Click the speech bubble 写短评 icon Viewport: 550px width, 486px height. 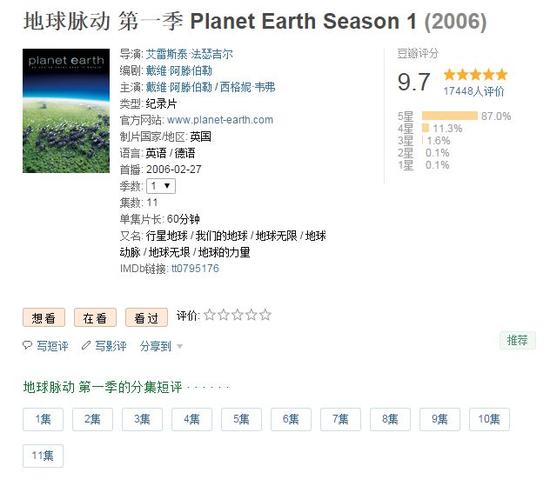click(27, 345)
